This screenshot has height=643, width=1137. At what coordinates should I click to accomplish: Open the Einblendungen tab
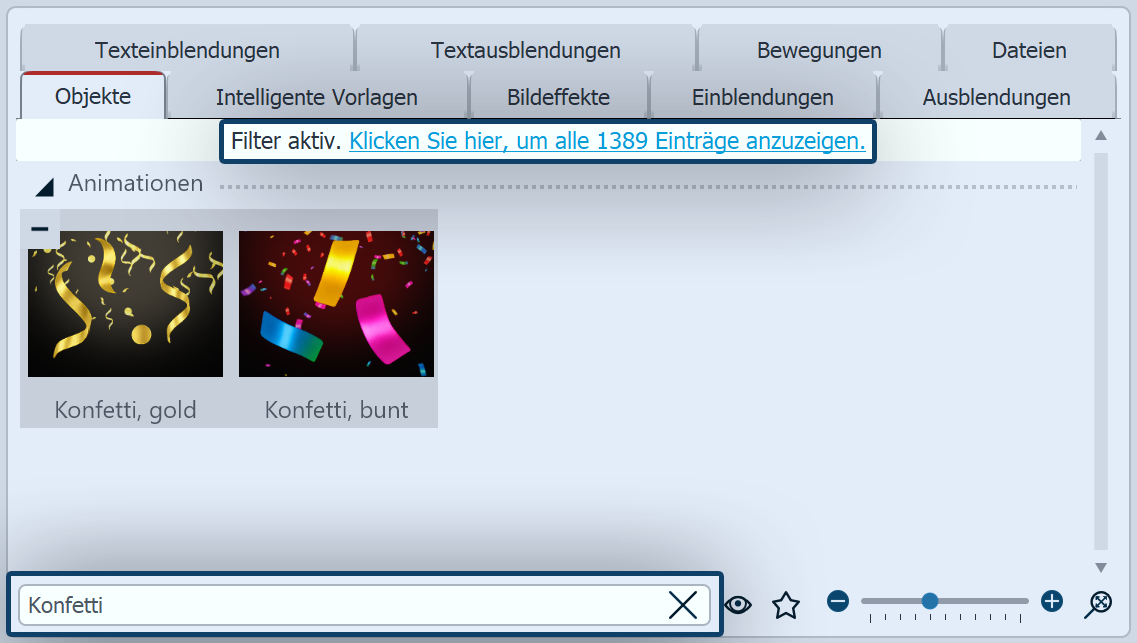click(x=763, y=97)
